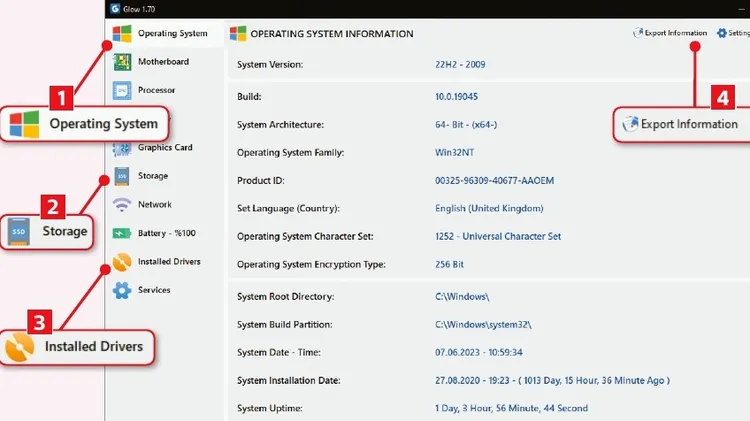Click the Product ID: label
Viewport: 750px width, 421px height.
click(x=261, y=180)
